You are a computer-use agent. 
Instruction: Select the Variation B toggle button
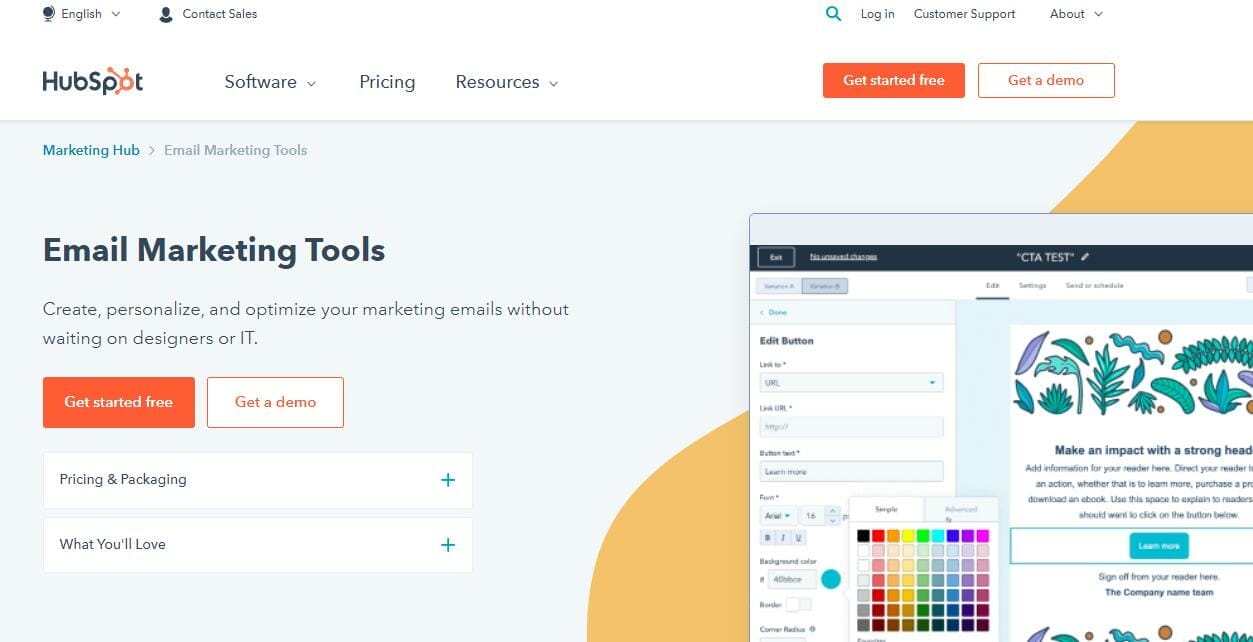825,286
